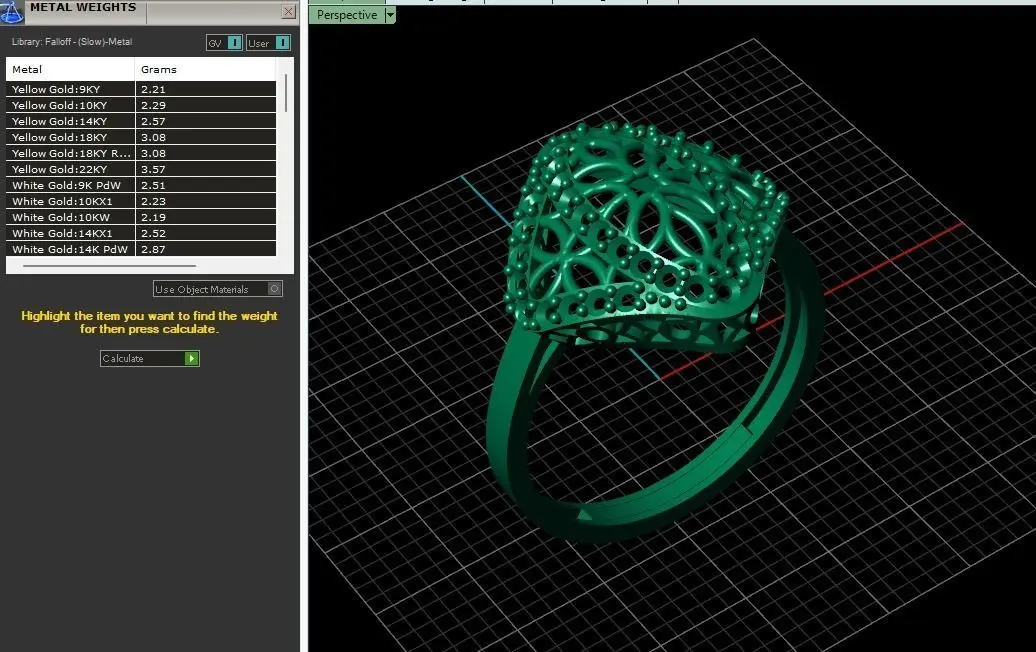Image resolution: width=1036 pixels, height=652 pixels.
Task: Select the White Gold:14KX1 row
Action: point(141,233)
